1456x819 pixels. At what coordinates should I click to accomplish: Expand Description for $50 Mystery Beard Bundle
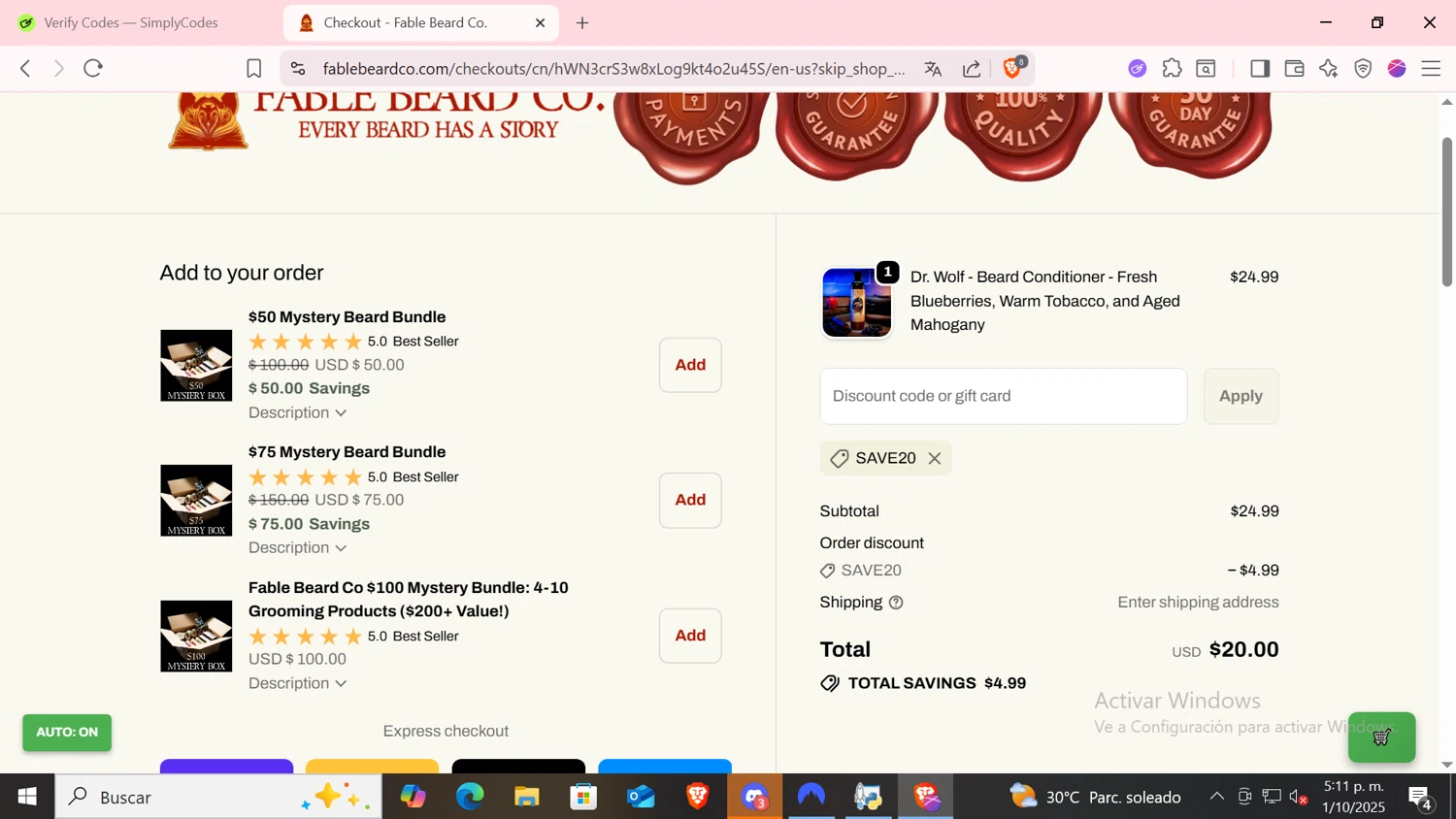pyautogui.click(x=297, y=412)
